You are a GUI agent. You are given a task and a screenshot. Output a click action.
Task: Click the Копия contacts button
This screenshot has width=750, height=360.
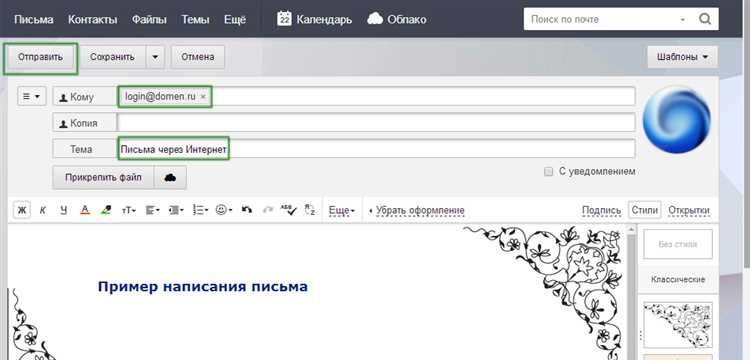[x=84, y=123]
